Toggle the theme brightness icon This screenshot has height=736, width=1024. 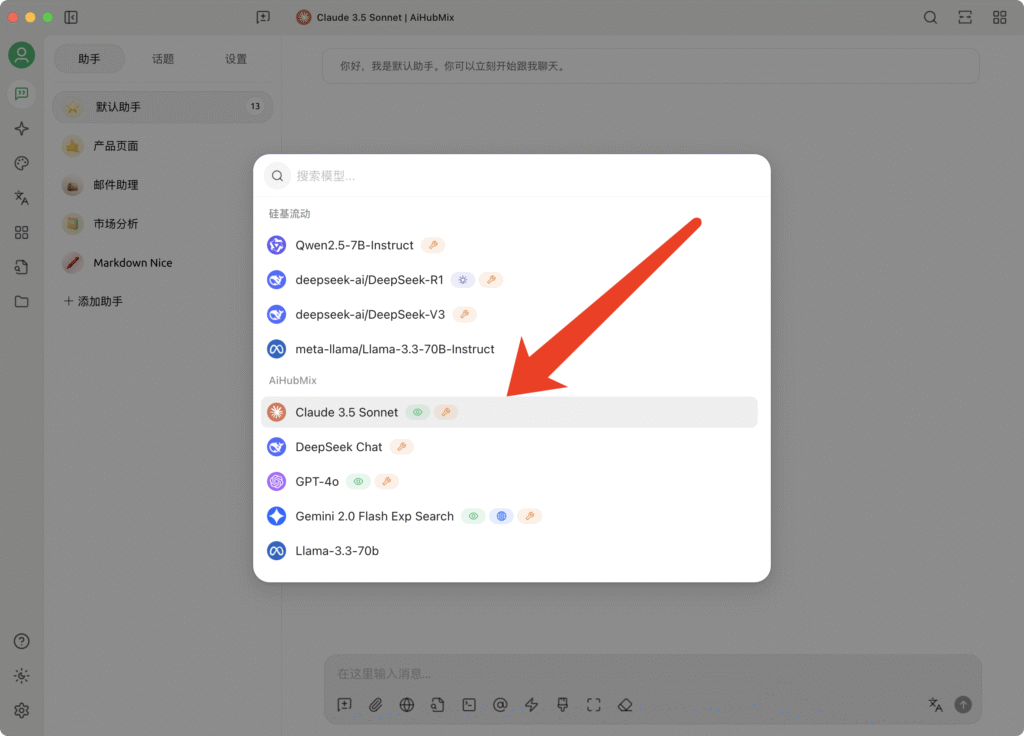[21, 676]
